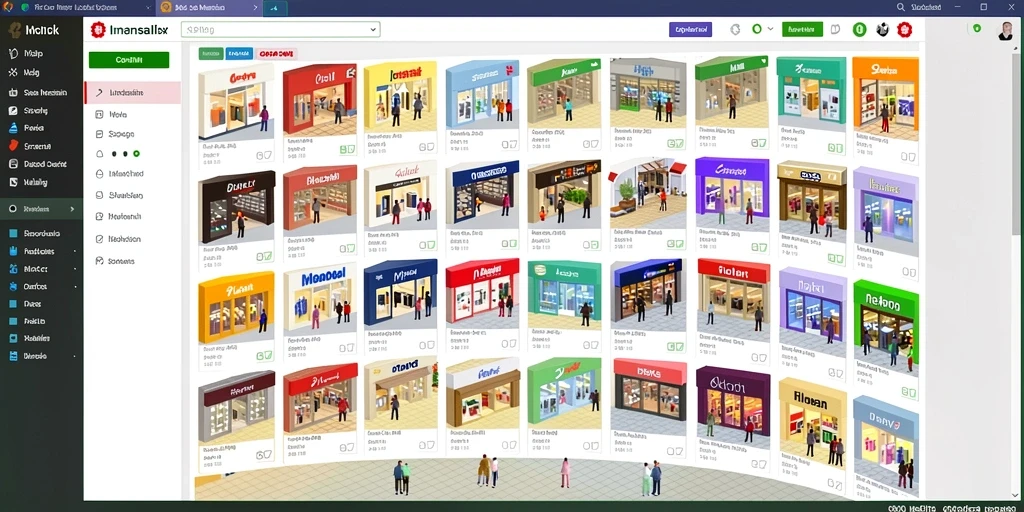Click the red Imansallex logo icon
Image resolution: width=1024 pixels, height=512 pixels.
point(98,29)
